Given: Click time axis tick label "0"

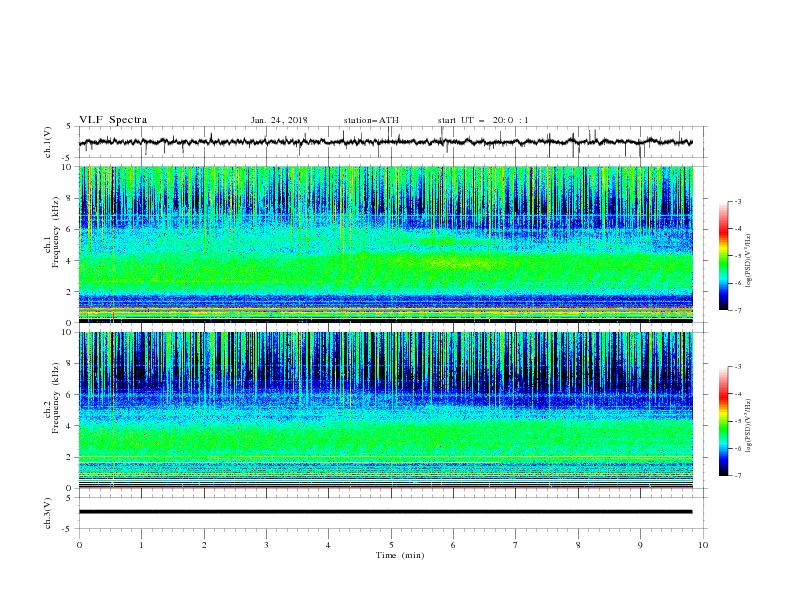Looking at the screenshot, I should (x=79, y=545).
